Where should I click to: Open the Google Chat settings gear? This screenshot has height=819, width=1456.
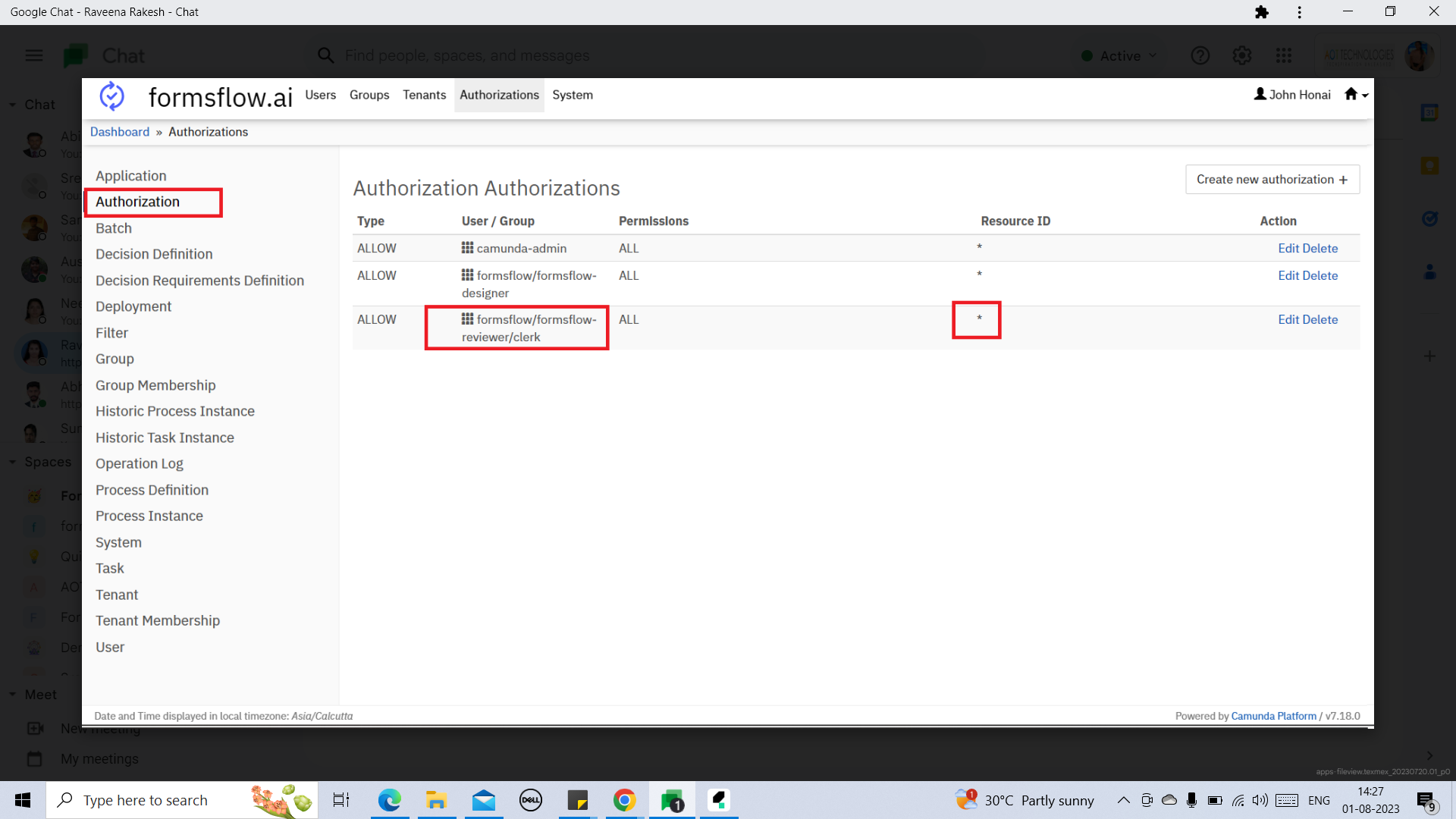click(x=1241, y=55)
